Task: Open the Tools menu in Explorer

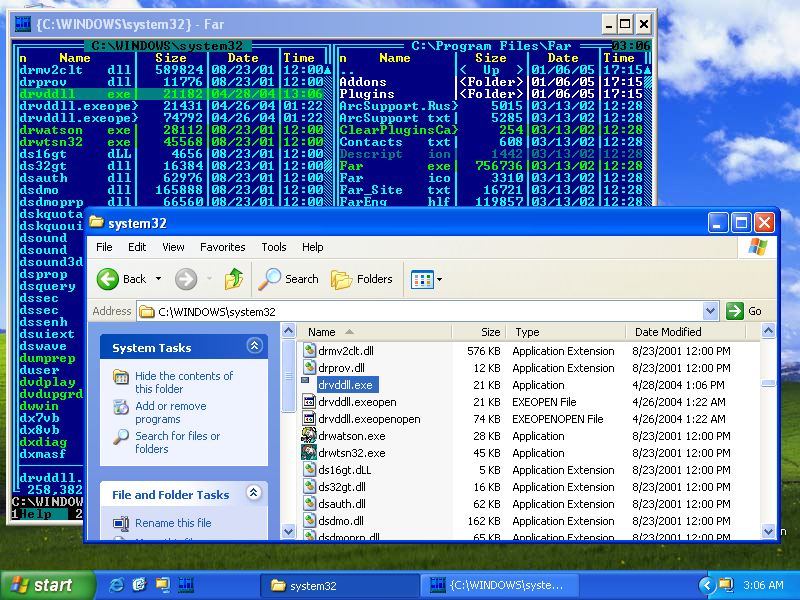Action: [x=274, y=247]
